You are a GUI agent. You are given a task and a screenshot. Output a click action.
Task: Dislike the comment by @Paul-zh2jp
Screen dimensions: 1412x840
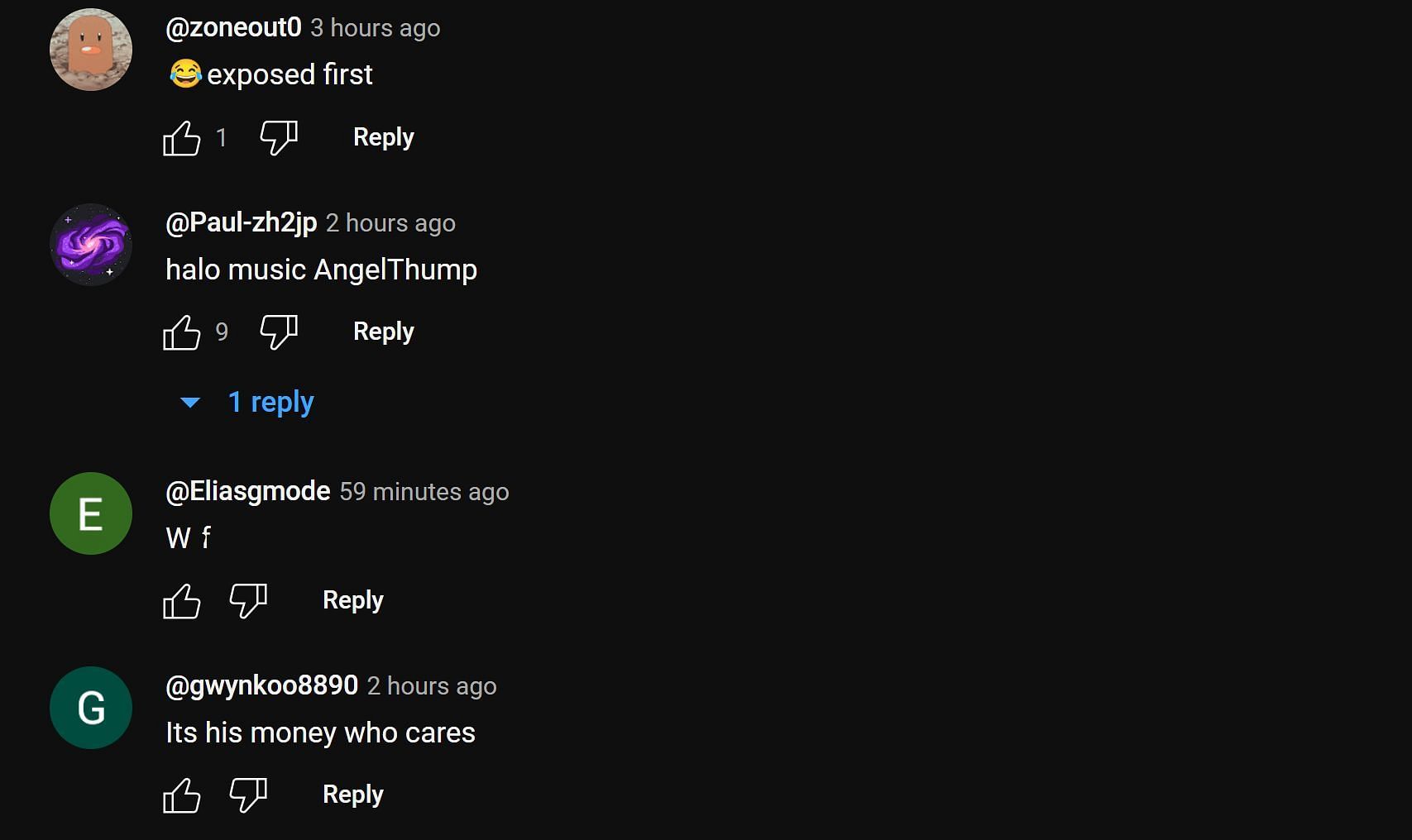pyautogui.click(x=279, y=332)
